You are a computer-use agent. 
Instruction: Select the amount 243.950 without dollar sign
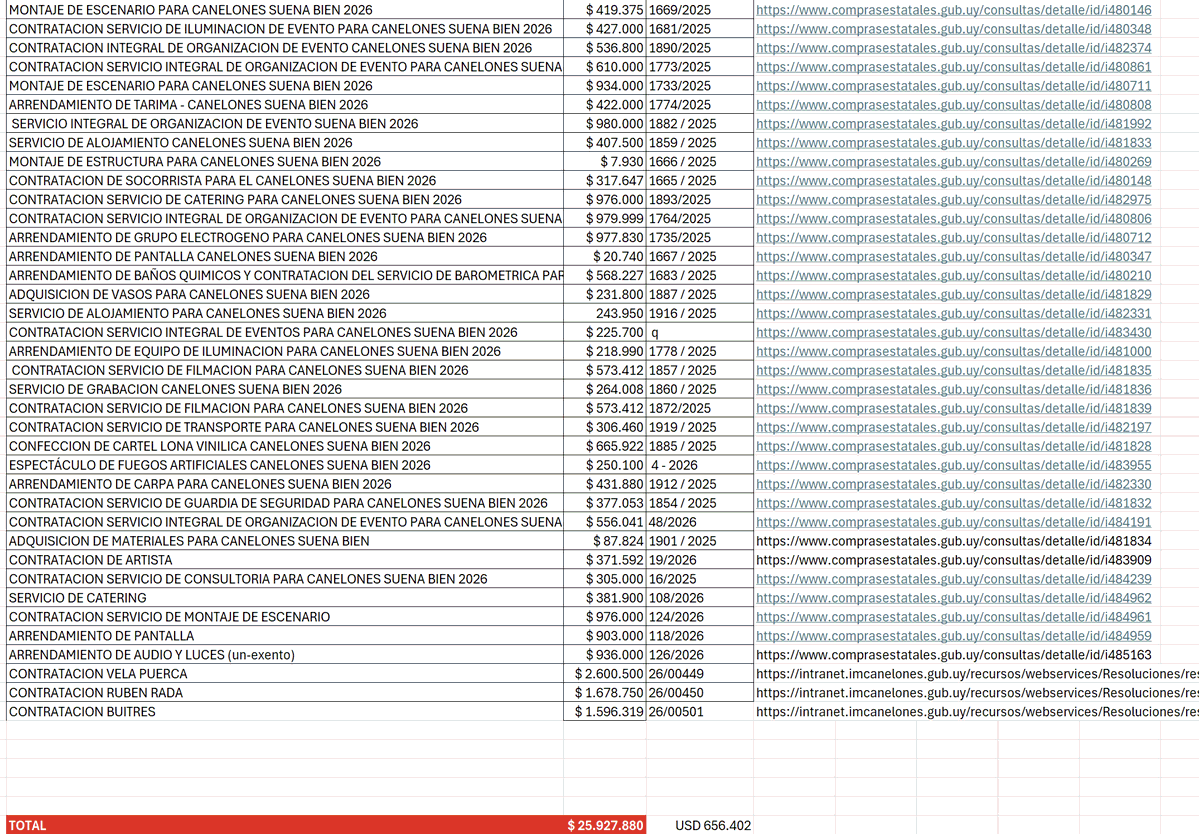tap(605, 313)
